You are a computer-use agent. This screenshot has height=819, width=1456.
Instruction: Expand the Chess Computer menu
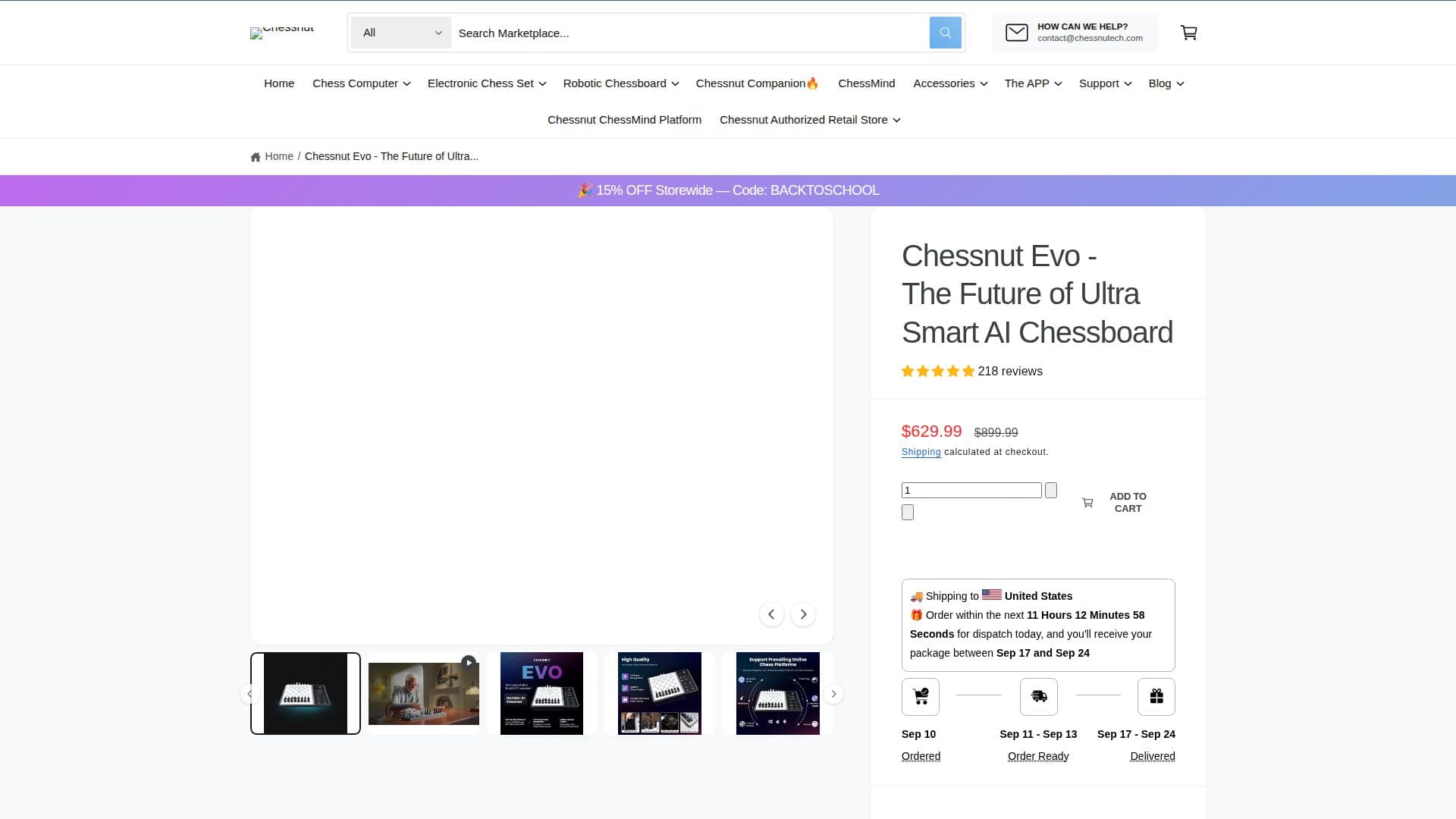[x=361, y=83]
